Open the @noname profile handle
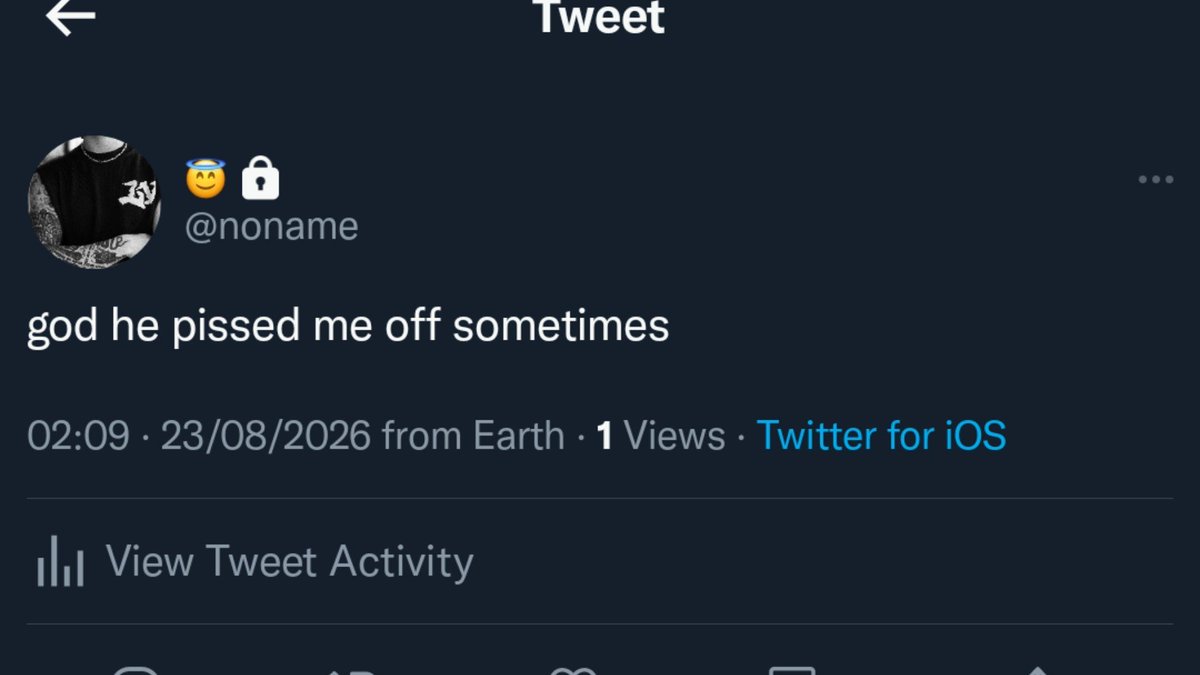The height and width of the screenshot is (675, 1200). click(271, 227)
